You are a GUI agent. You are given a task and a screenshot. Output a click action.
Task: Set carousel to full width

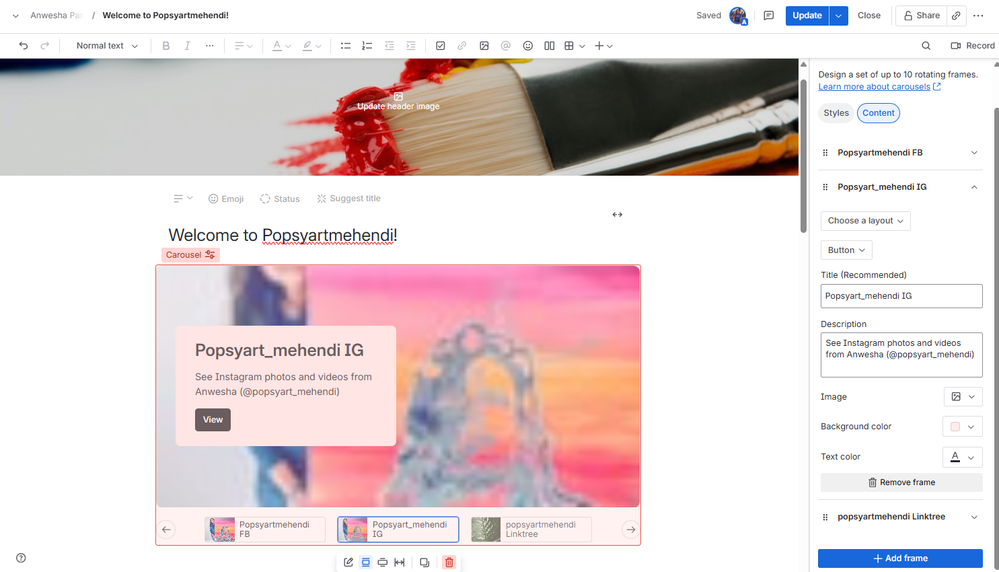tap(399, 562)
